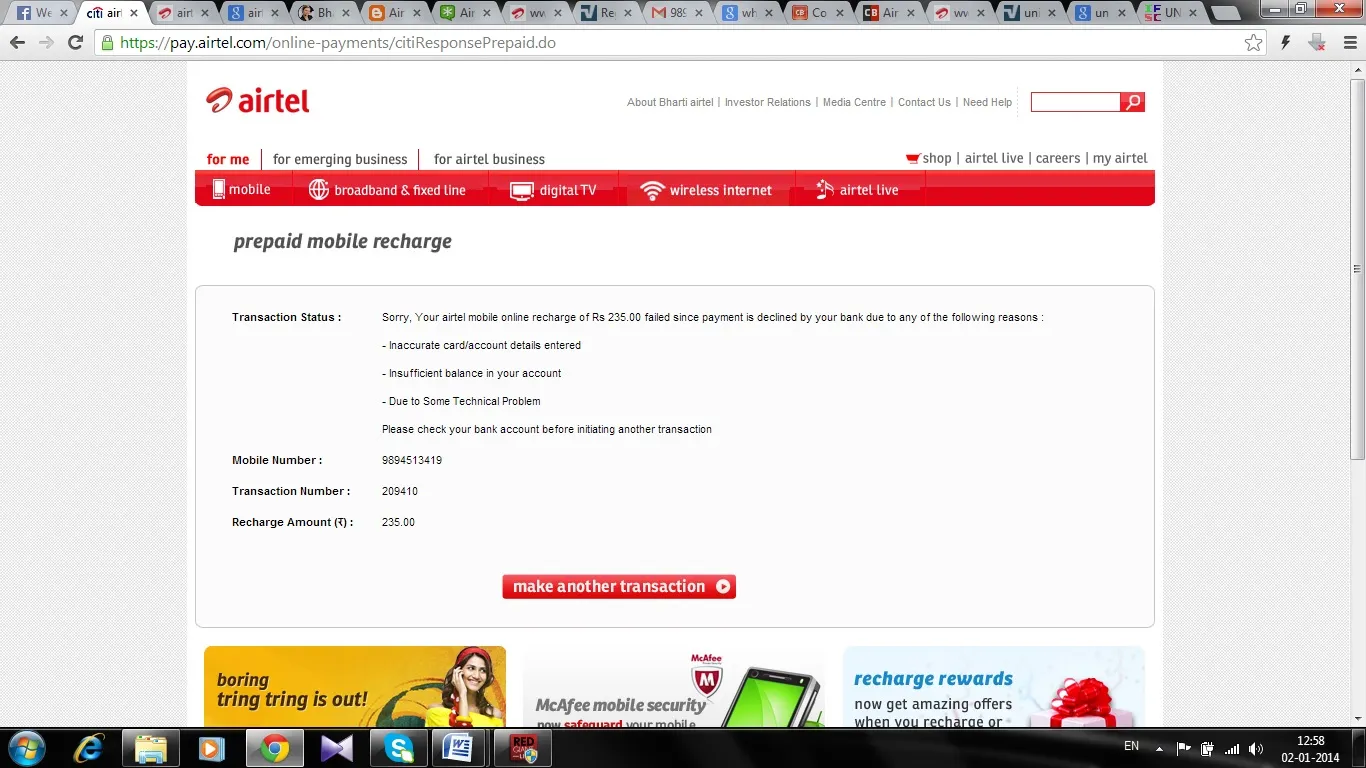Open Skype from the taskbar
The image size is (1366, 768).
[x=398, y=748]
